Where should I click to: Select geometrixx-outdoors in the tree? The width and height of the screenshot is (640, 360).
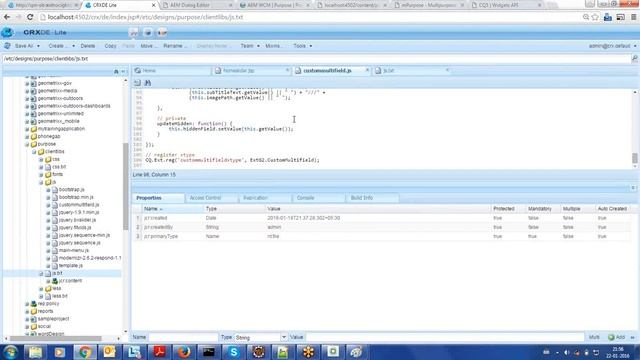pyautogui.click(x=60, y=98)
